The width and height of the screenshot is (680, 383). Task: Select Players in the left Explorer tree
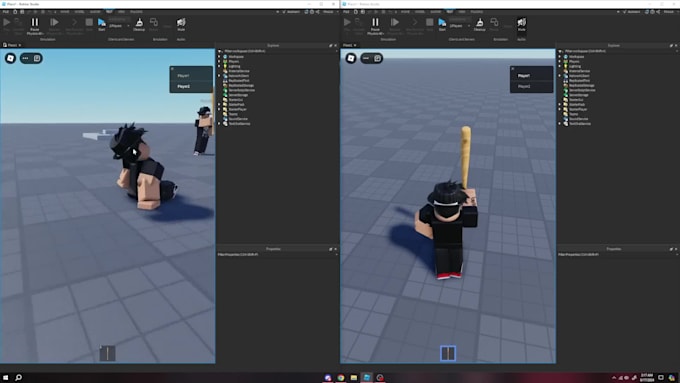point(234,61)
